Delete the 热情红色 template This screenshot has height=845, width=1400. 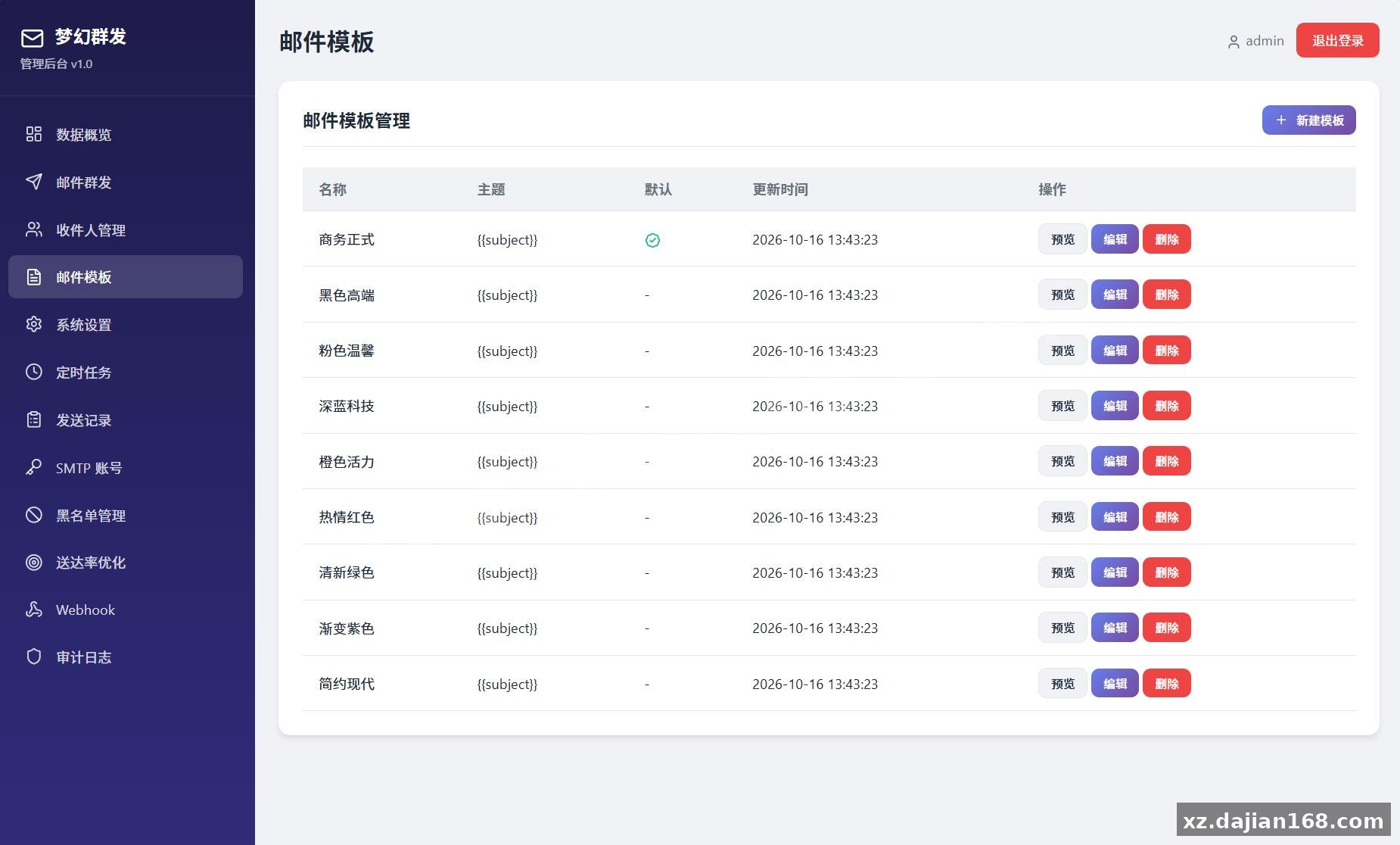pyautogui.click(x=1166, y=516)
